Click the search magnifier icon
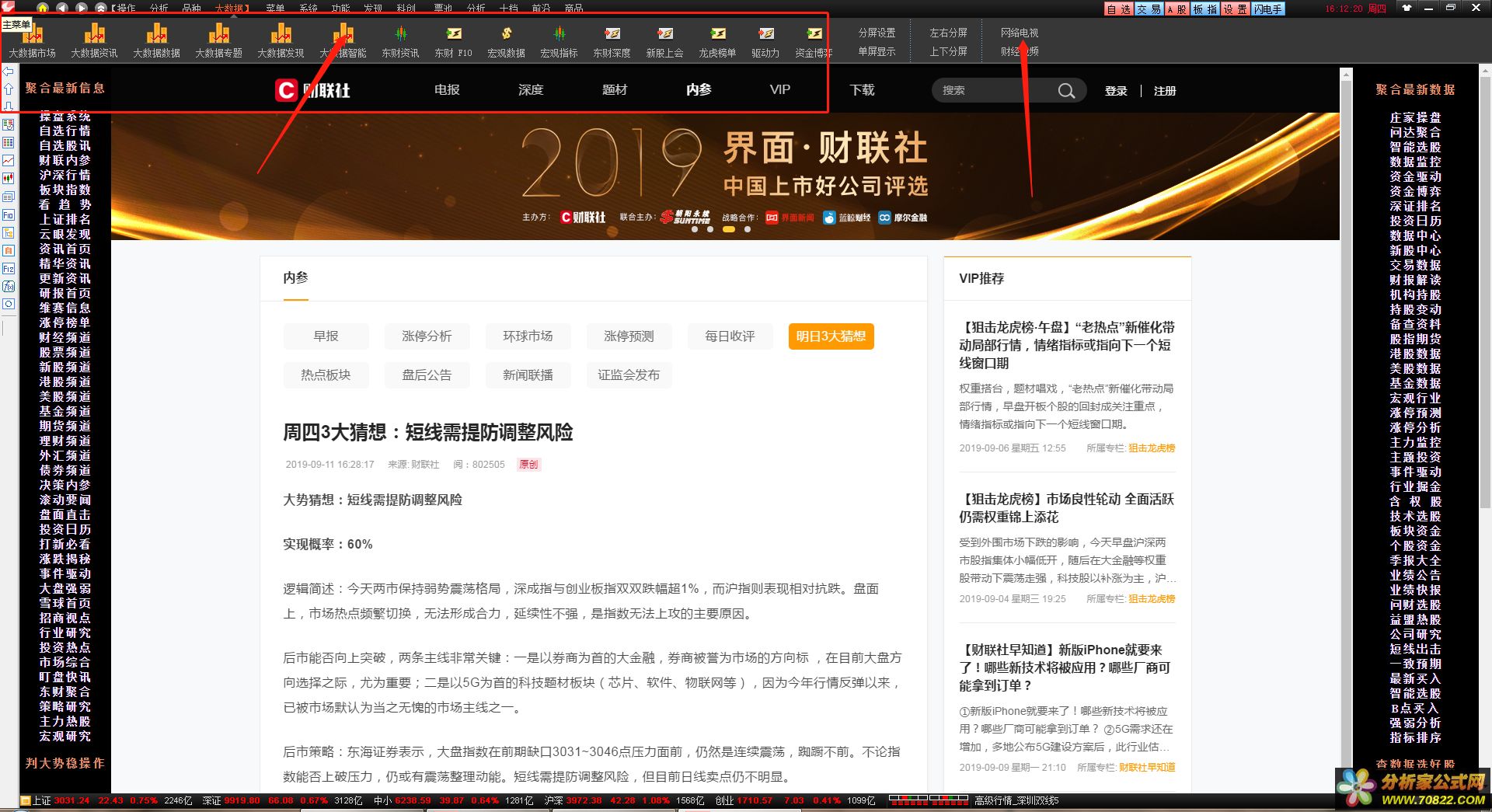This screenshot has height=812, width=1492. 1066,91
